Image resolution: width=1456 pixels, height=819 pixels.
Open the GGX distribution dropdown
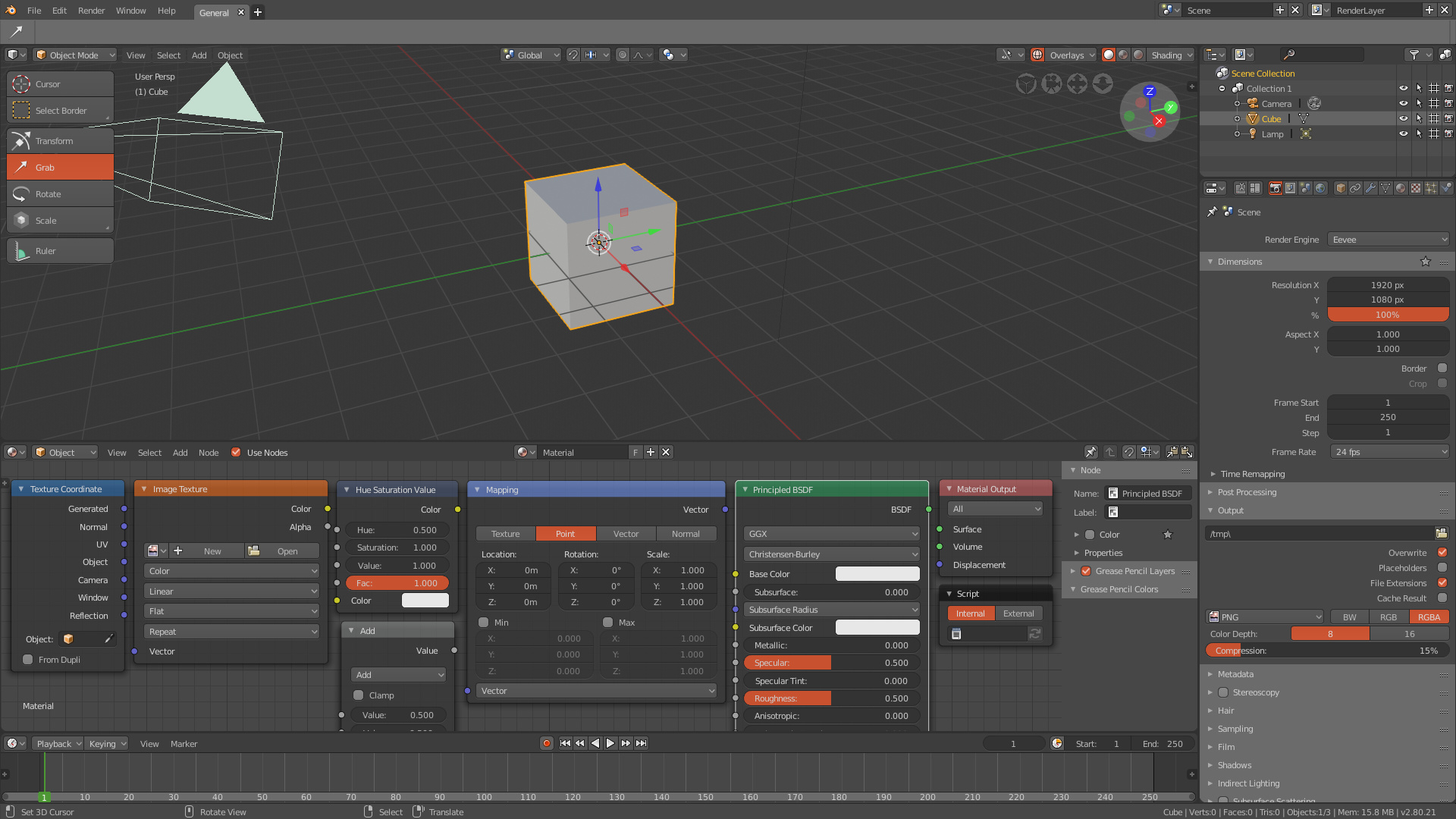[x=831, y=533]
